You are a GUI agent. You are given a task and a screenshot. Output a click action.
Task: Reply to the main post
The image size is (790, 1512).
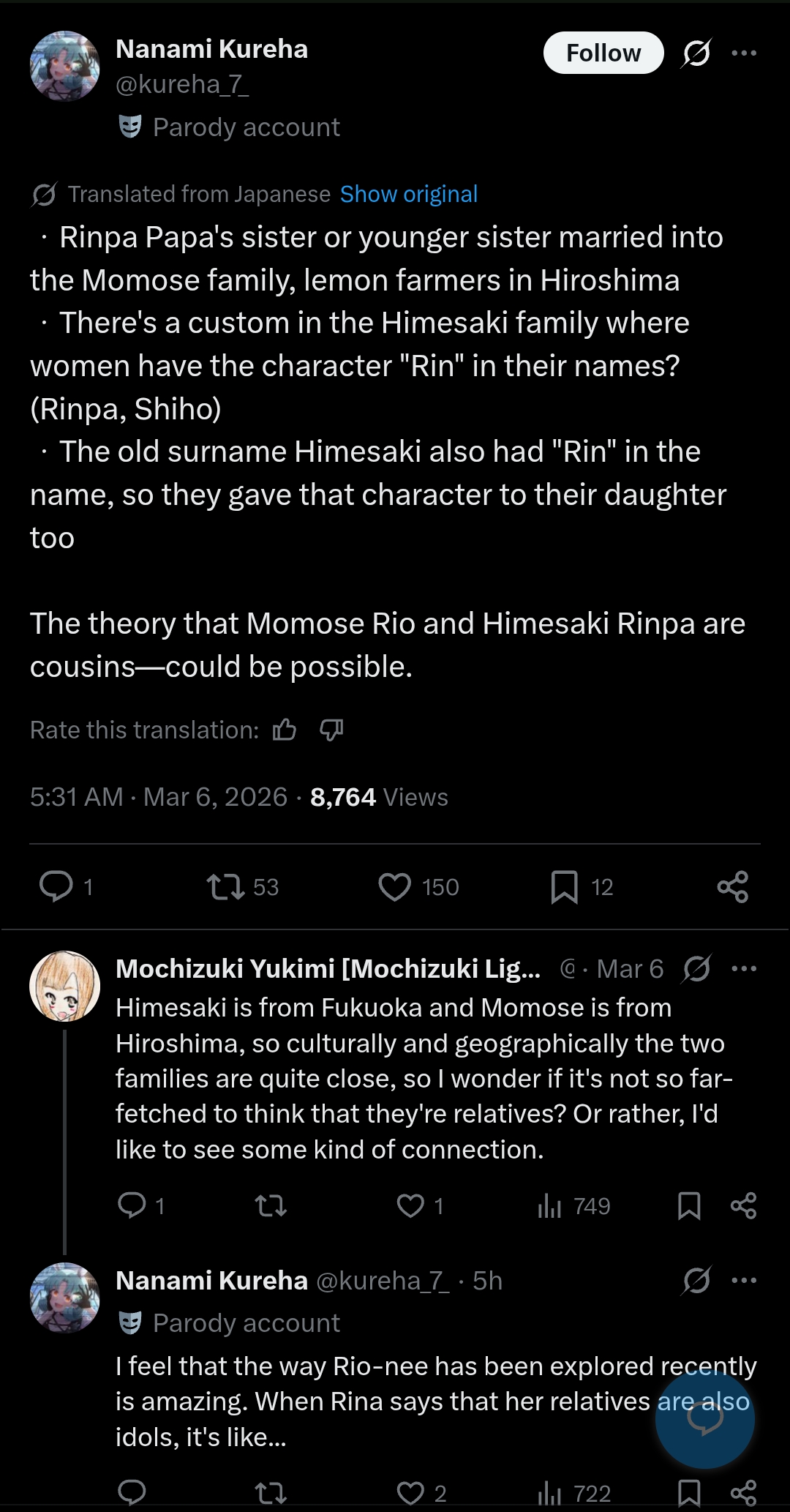pos(56,886)
